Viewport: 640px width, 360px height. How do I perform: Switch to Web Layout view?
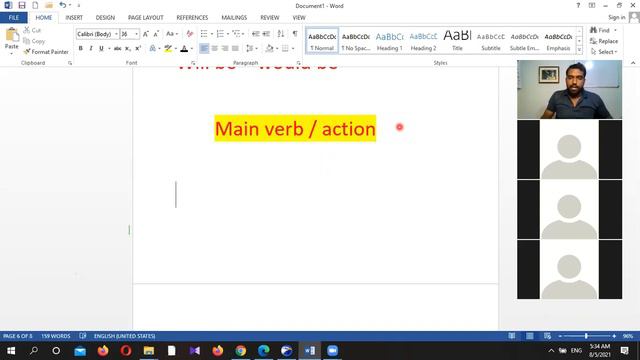[x=547, y=336]
